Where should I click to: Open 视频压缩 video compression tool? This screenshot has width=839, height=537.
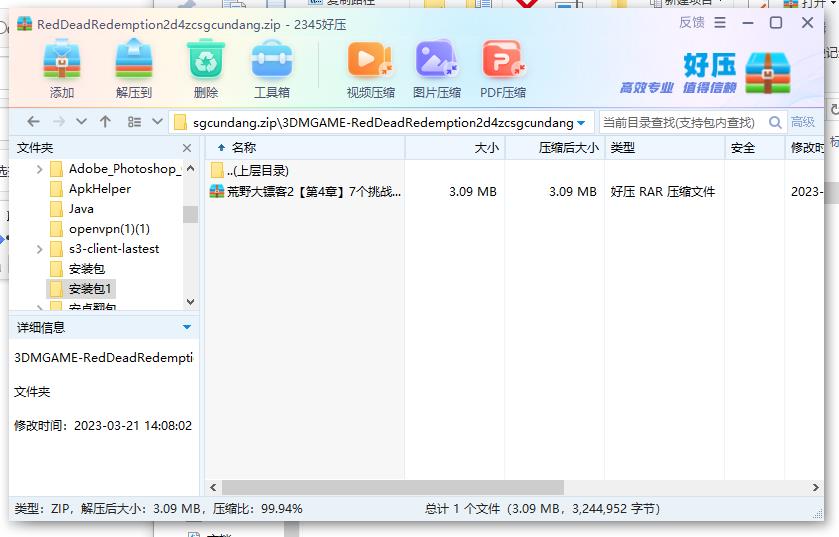tap(370, 60)
